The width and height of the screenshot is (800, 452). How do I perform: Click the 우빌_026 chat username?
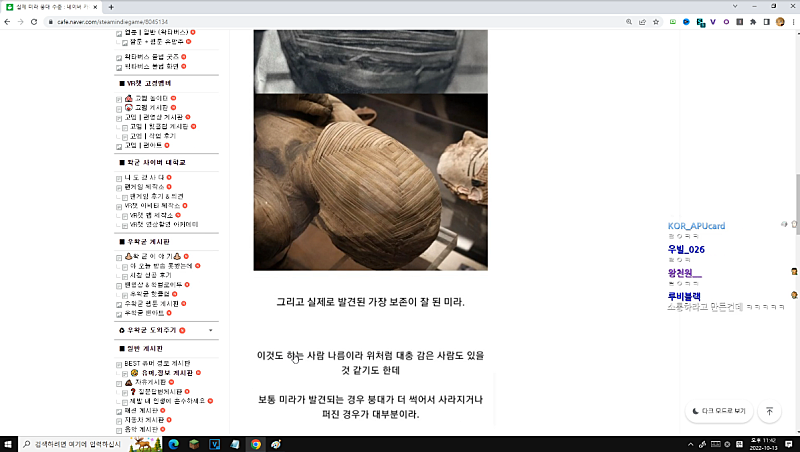686,249
